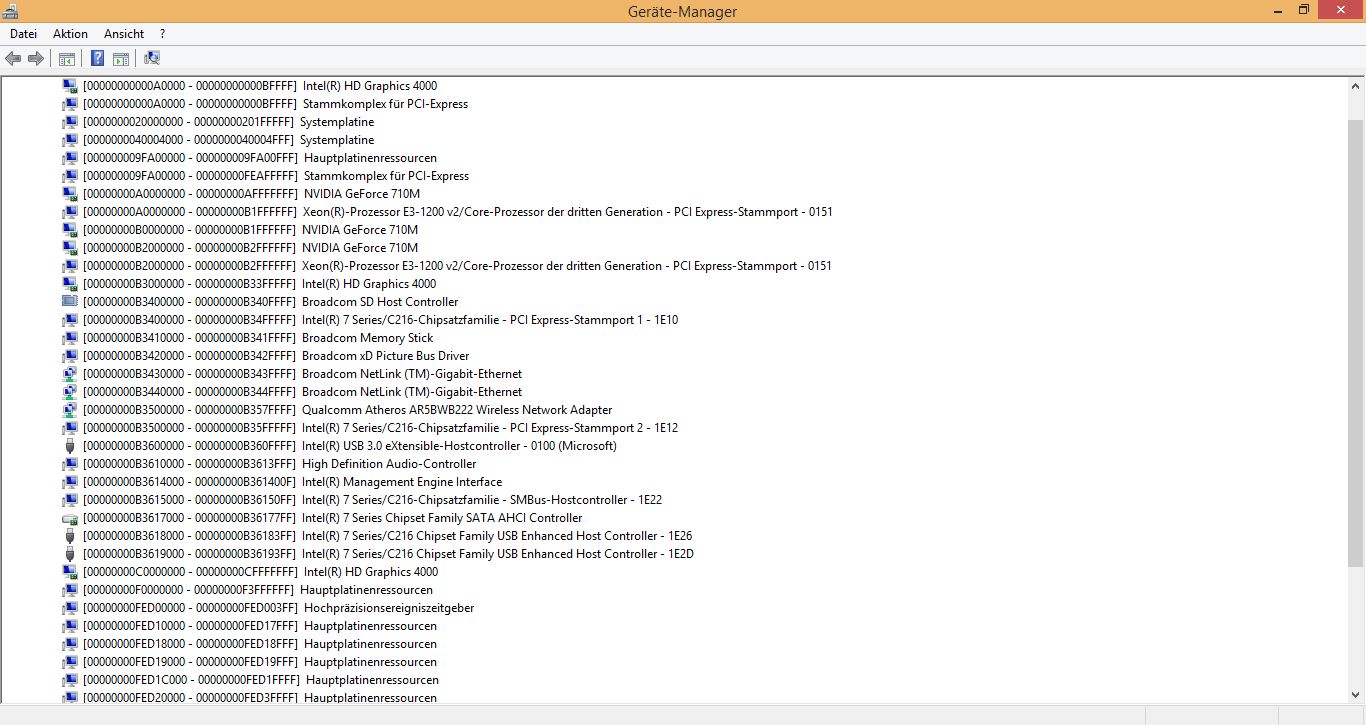Click the Intel Management Engine Interface icon
The image size is (1366, 725).
point(70,481)
